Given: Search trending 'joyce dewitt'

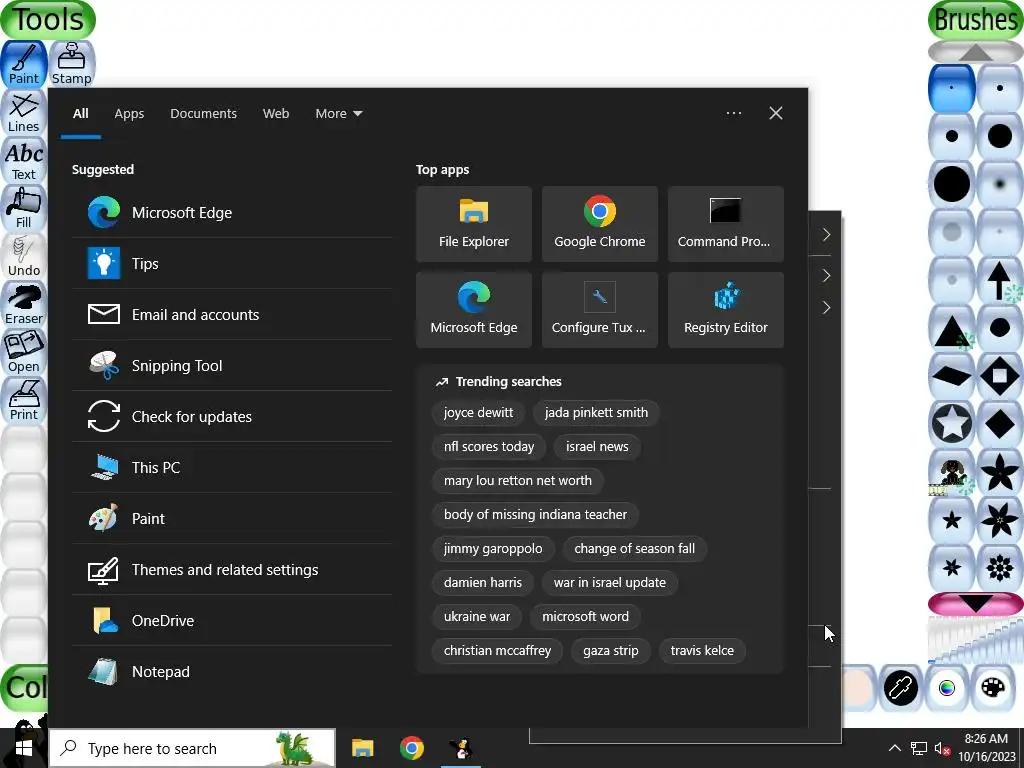Looking at the screenshot, I should click(478, 413).
